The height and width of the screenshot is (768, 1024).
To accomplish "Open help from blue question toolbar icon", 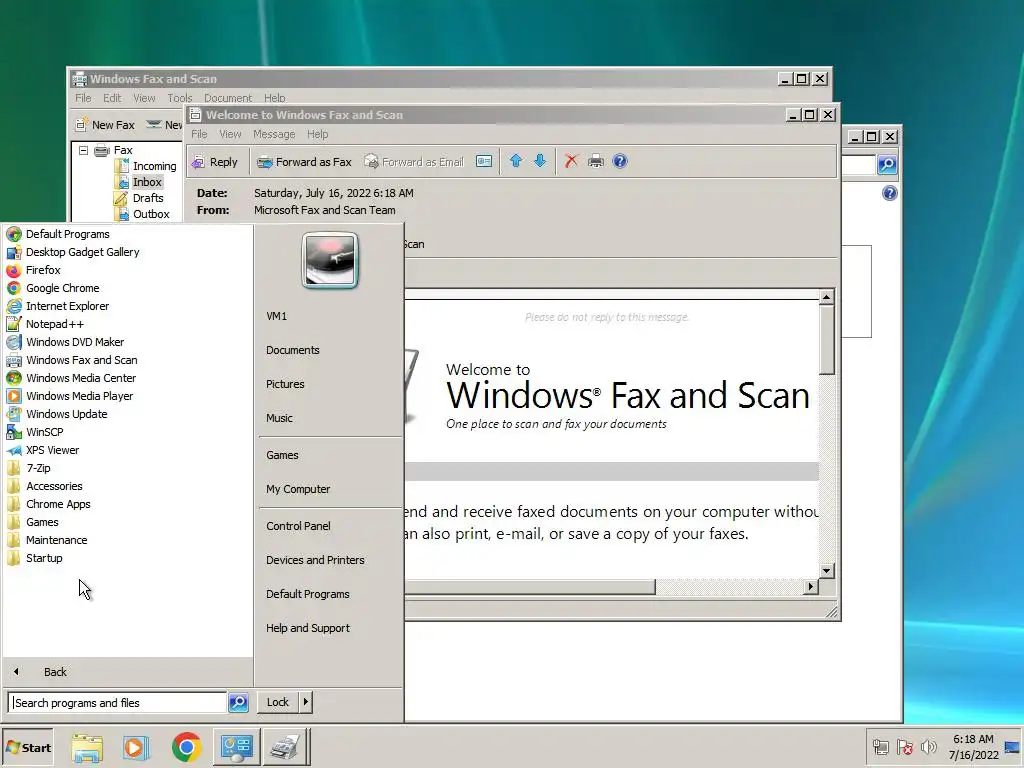I will click(620, 161).
